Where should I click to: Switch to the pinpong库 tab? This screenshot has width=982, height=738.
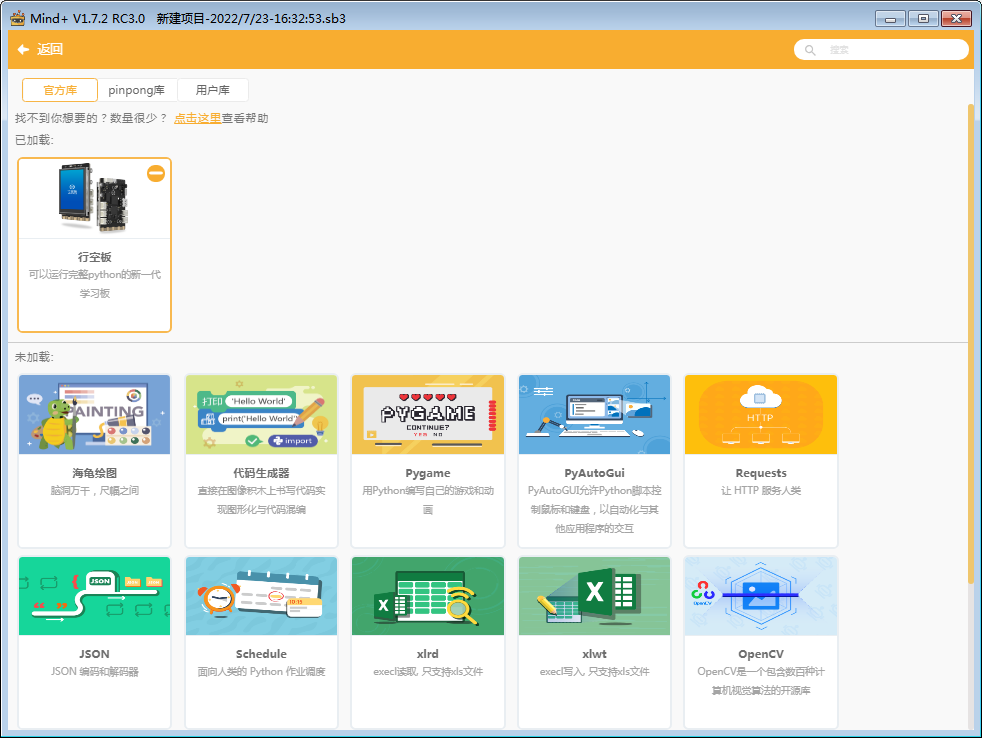coord(137,90)
